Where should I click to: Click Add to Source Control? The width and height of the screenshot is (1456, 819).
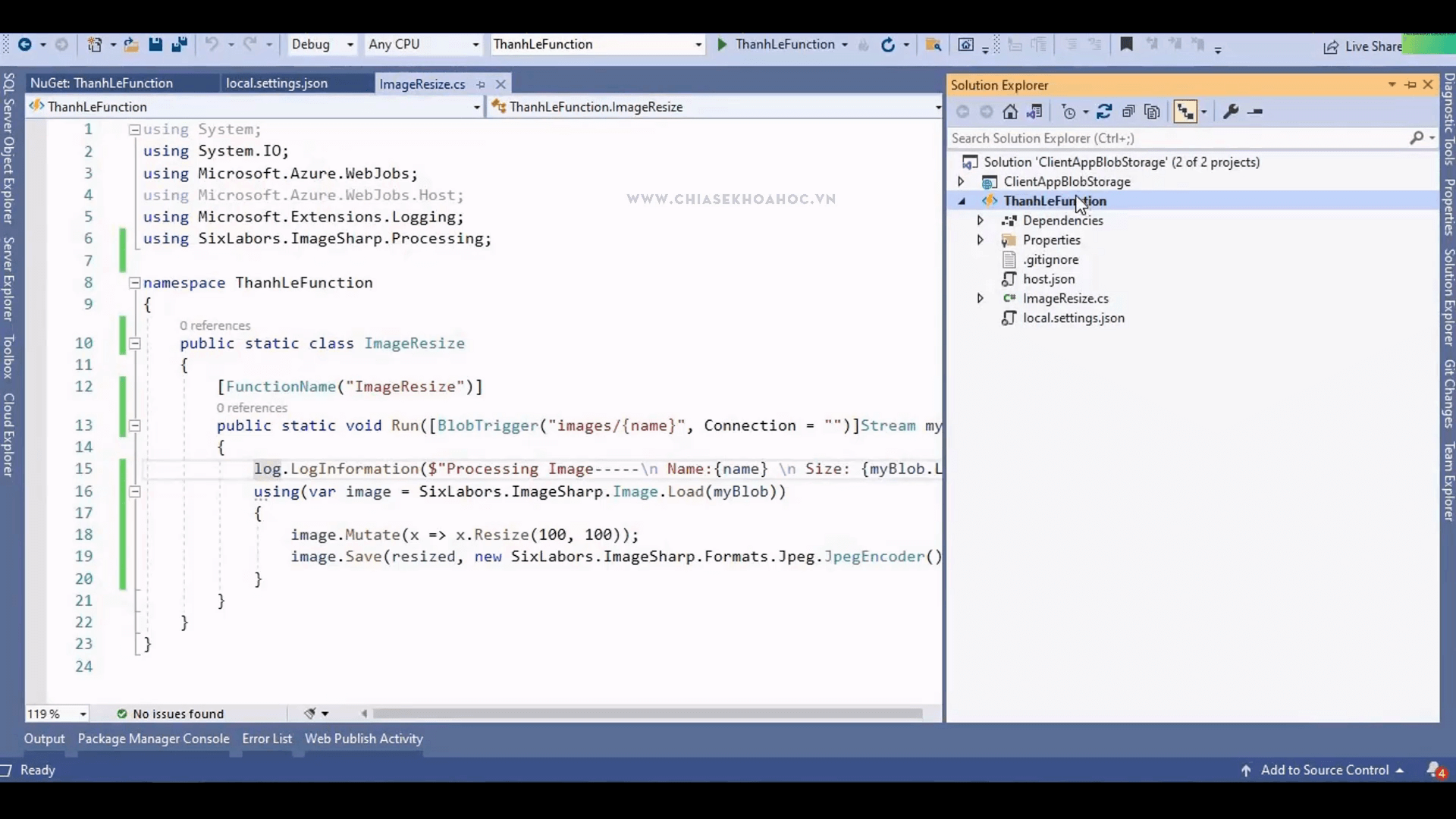[x=1324, y=770]
